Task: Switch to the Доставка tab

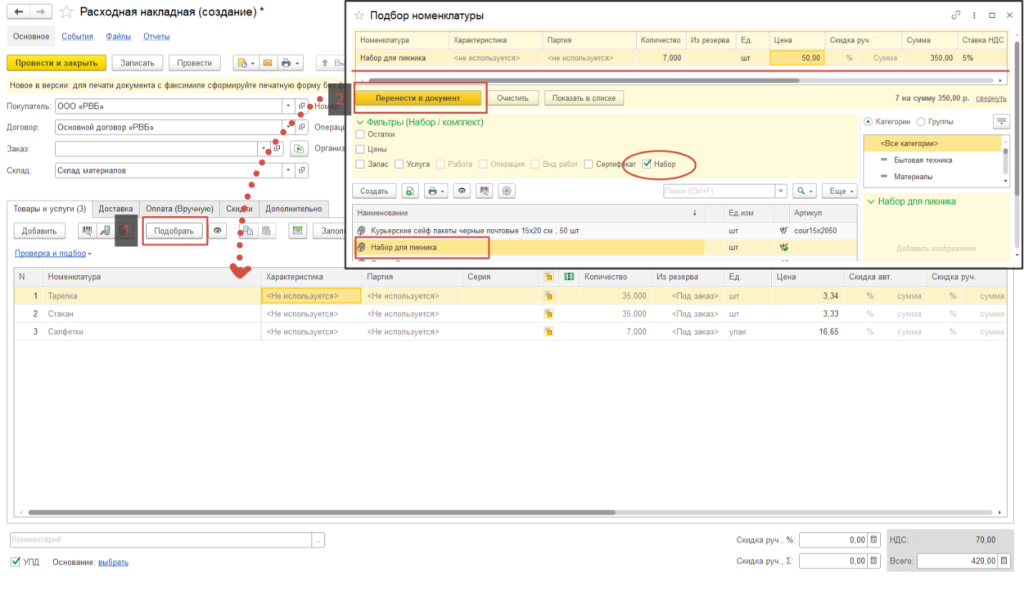Action: pyautogui.click(x=116, y=209)
